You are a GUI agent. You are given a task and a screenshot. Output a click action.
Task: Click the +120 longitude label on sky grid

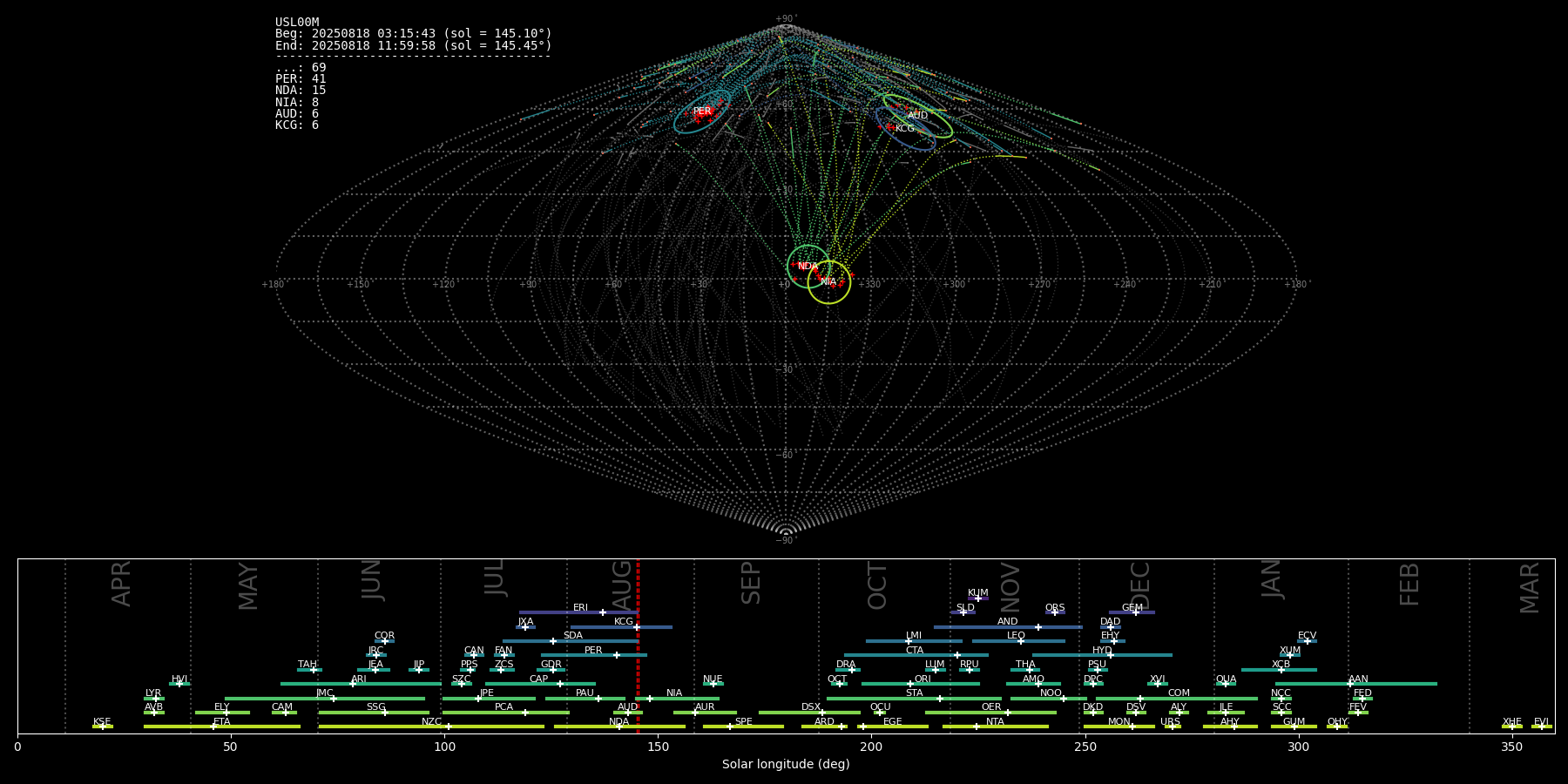443,284
